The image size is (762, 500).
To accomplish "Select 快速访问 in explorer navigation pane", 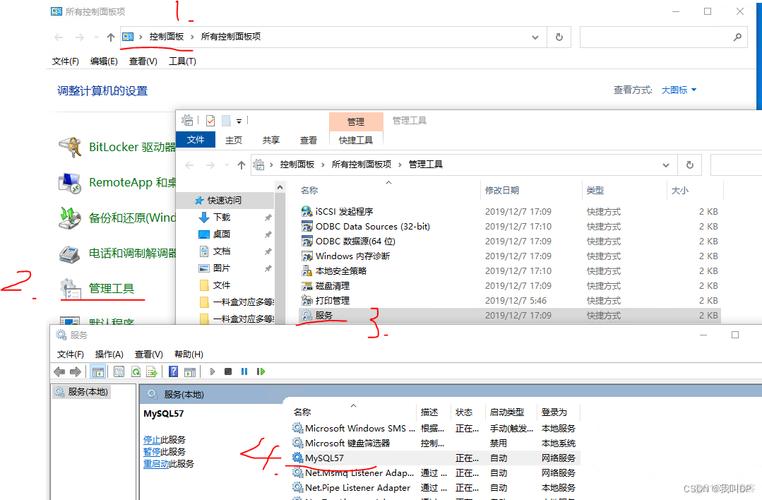I will 224,200.
